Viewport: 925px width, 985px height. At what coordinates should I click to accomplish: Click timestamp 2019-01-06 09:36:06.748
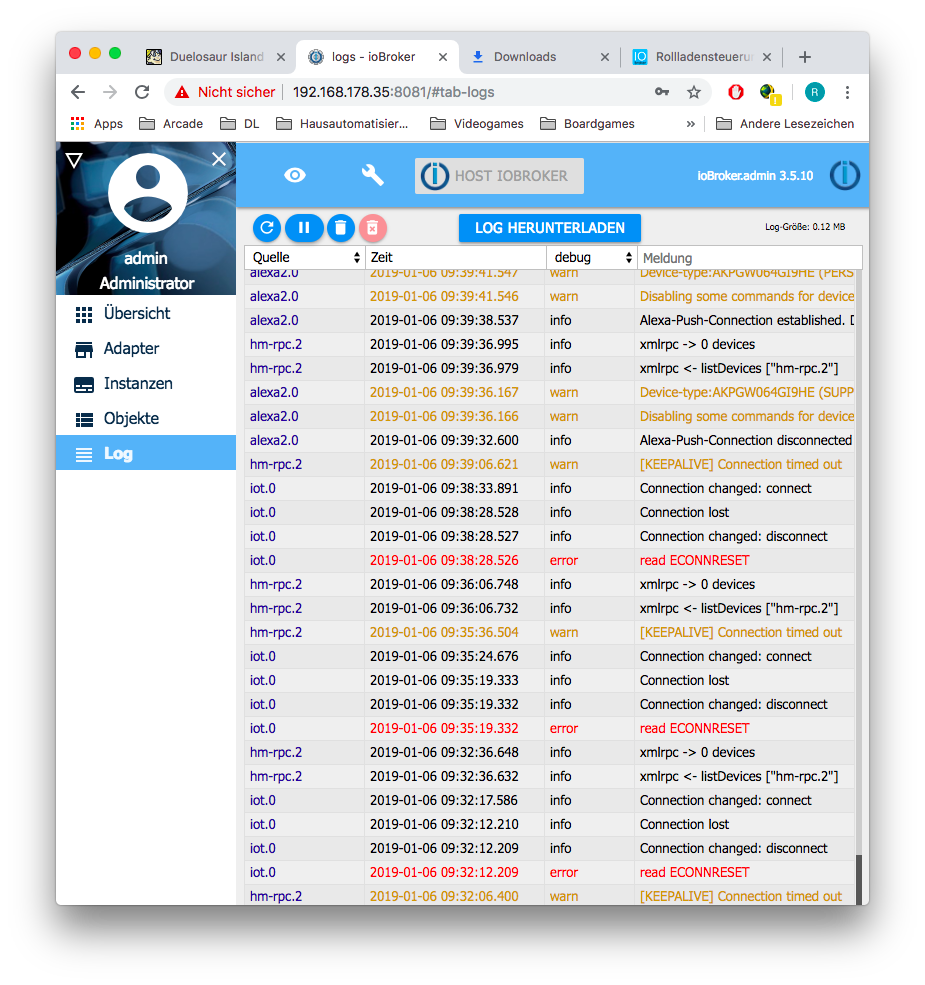point(444,584)
